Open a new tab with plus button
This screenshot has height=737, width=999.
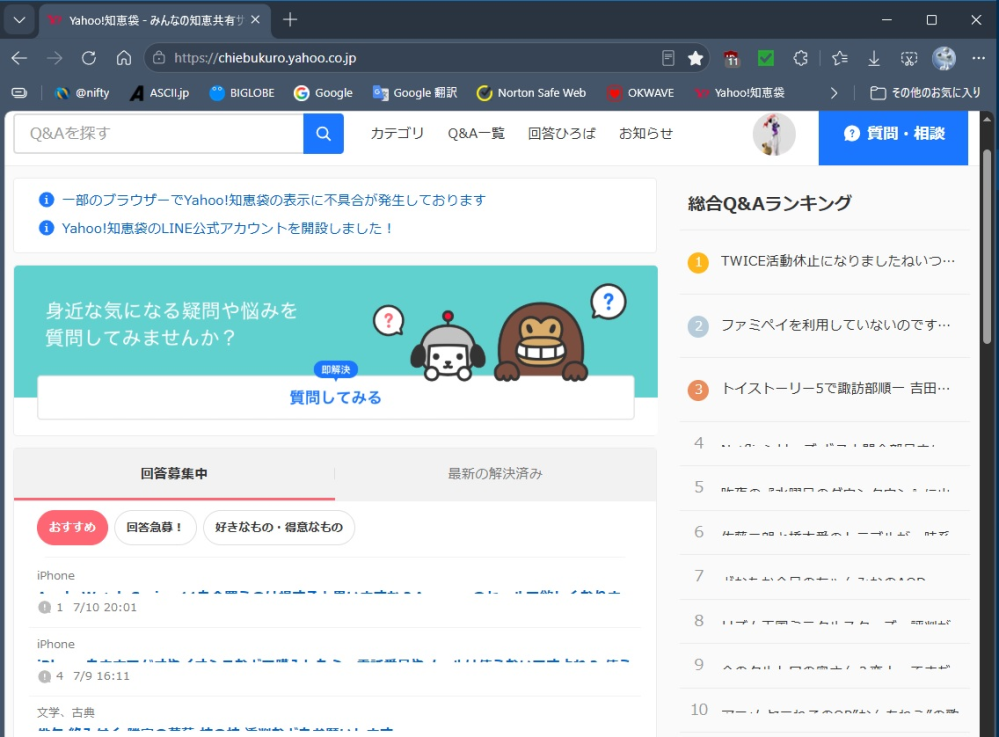coord(290,20)
